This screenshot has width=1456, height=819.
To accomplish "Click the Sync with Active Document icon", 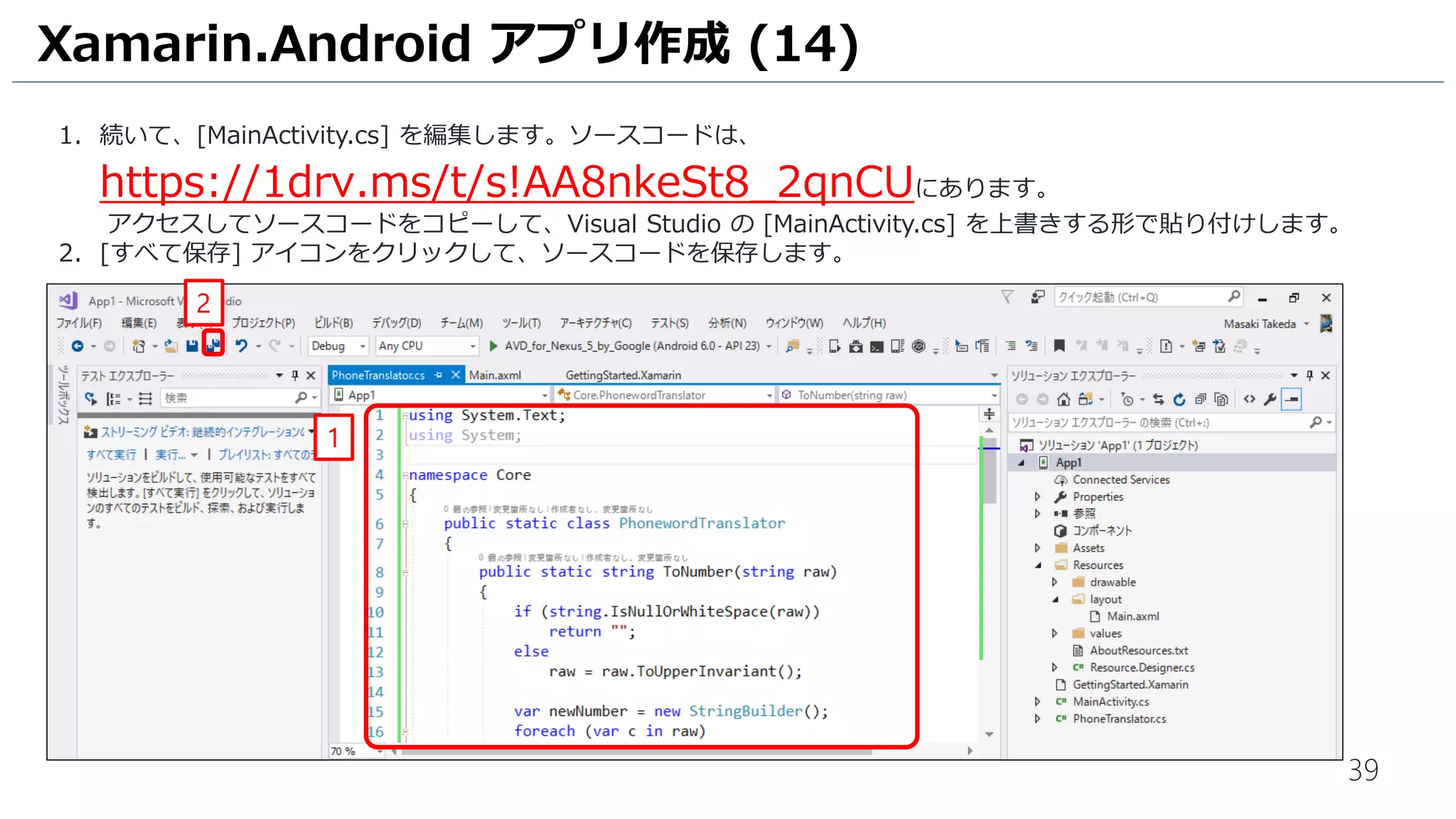I will (x=1159, y=400).
